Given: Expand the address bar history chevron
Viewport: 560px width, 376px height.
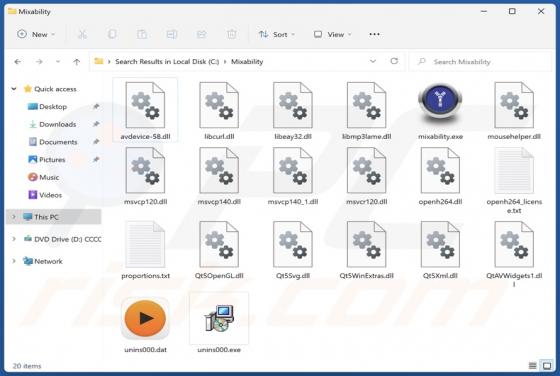Looking at the screenshot, I should coord(373,61).
